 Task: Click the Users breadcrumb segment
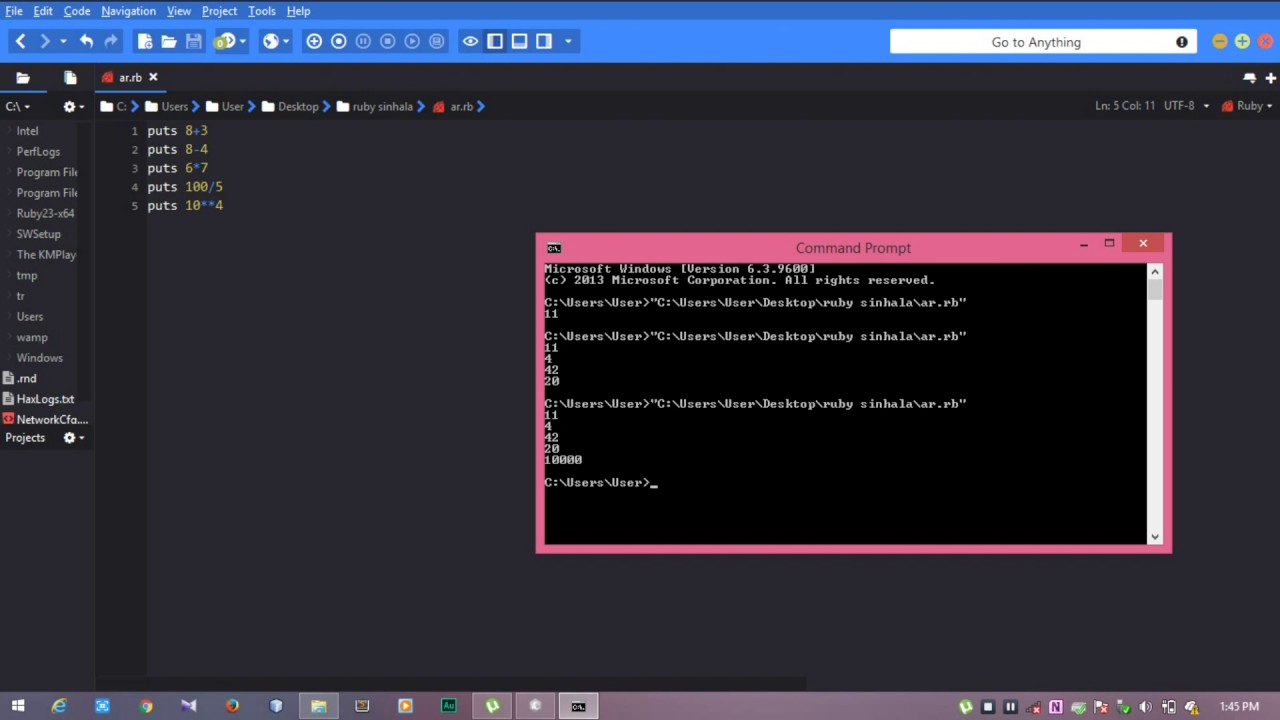pos(166,106)
